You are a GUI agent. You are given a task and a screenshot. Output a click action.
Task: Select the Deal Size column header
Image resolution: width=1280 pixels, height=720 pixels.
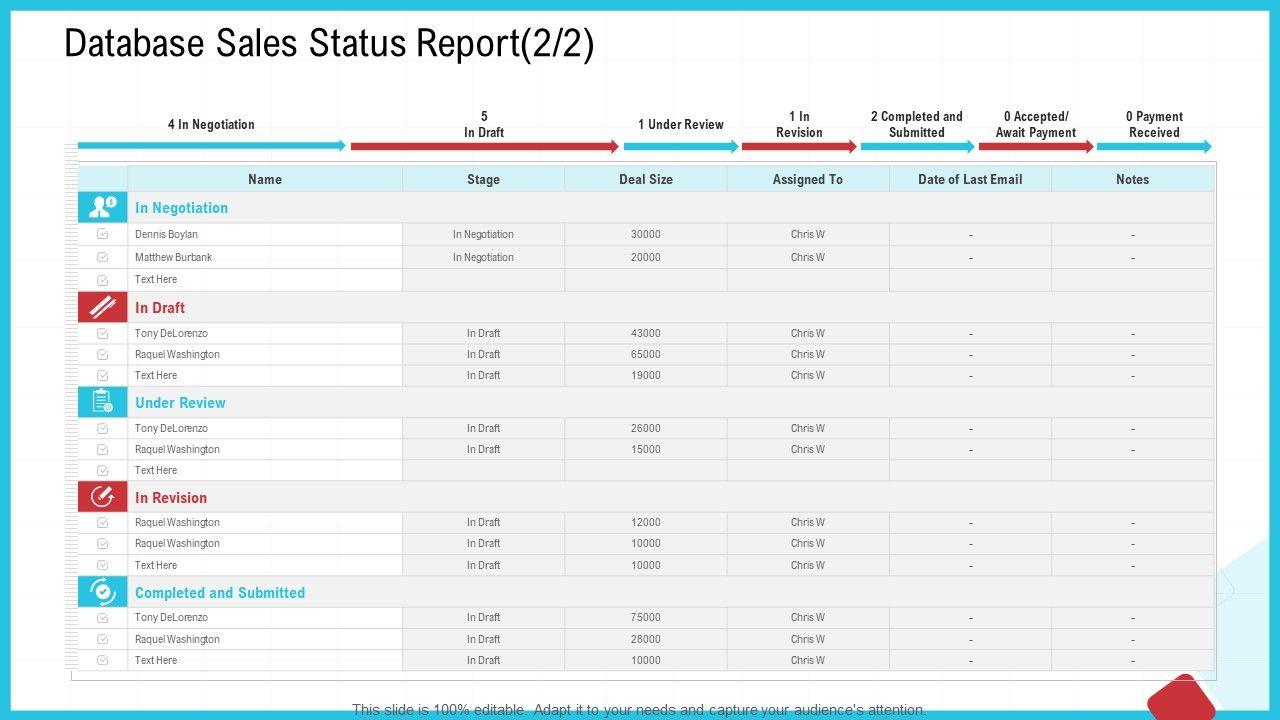(646, 179)
